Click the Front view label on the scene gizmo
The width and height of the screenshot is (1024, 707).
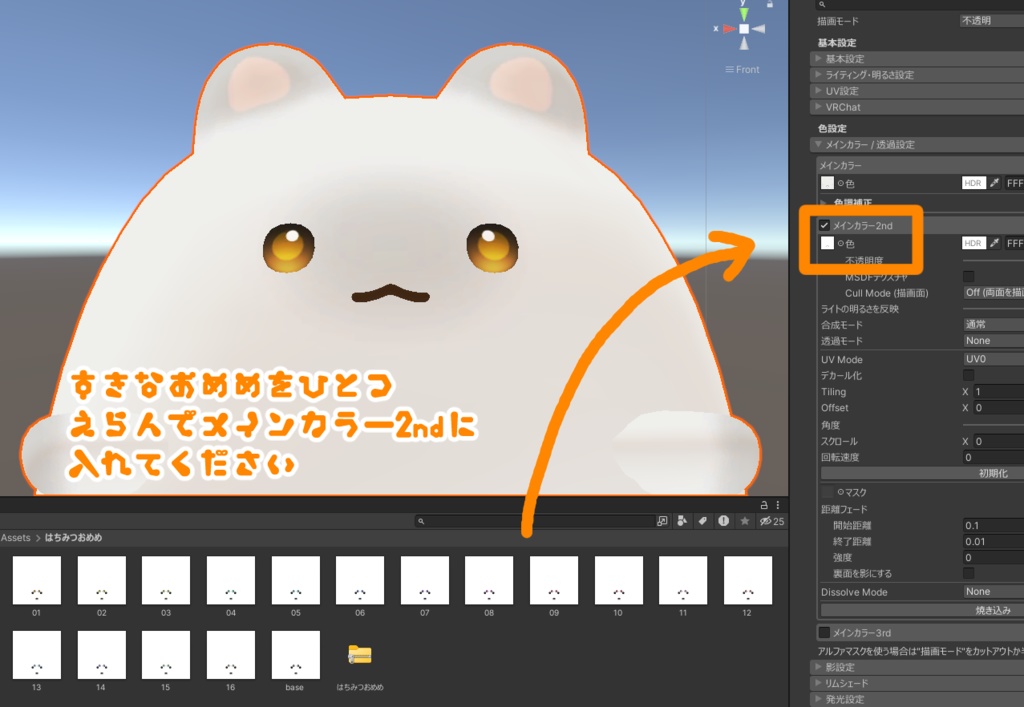pos(741,69)
